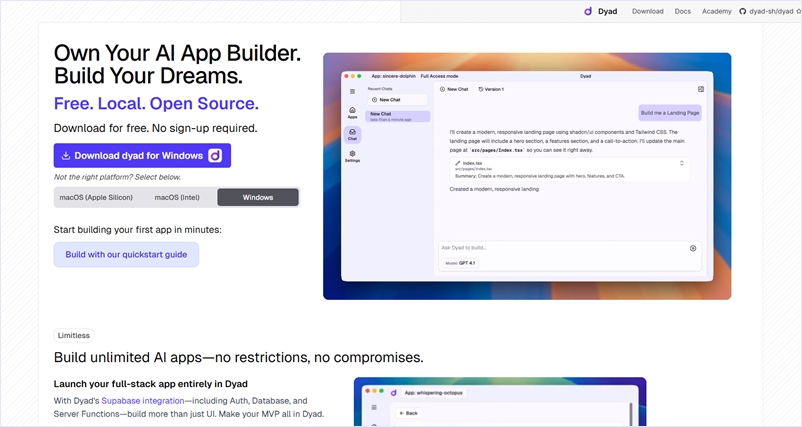Go to Academy in the top navigation
Image resolution: width=802 pixels, height=427 pixels.
pyautogui.click(x=716, y=11)
